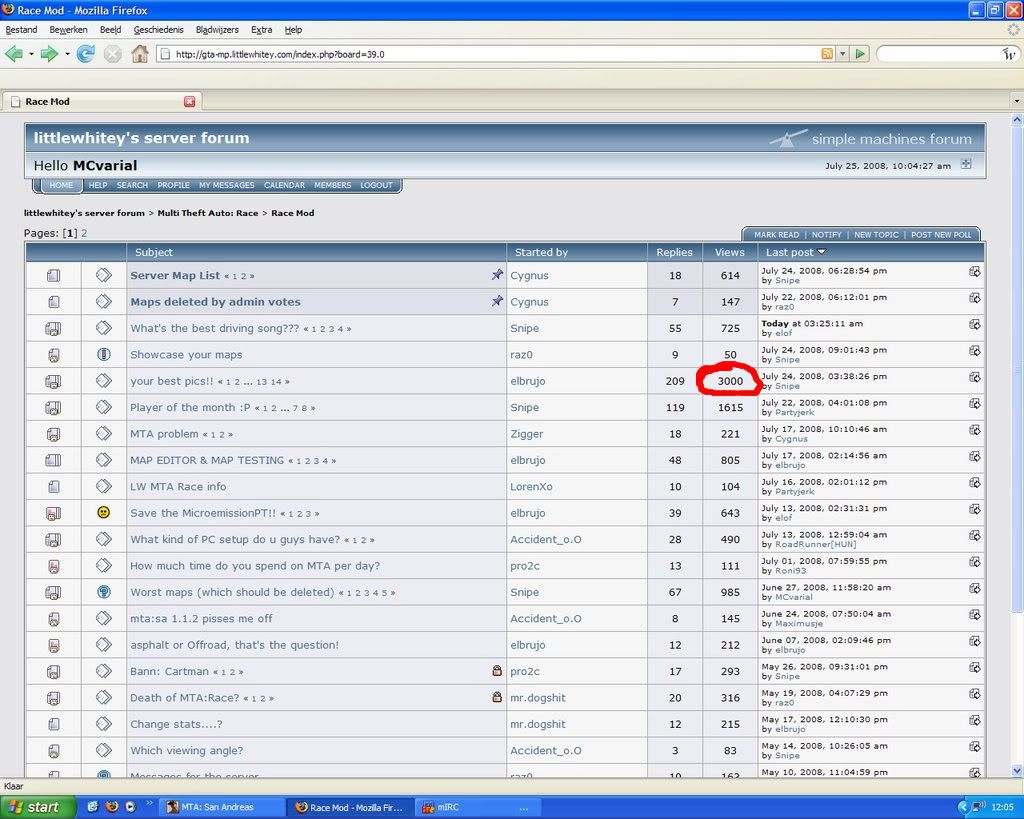Image resolution: width=1024 pixels, height=819 pixels.
Task: Open the HOME forum tab
Action: coord(61,185)
